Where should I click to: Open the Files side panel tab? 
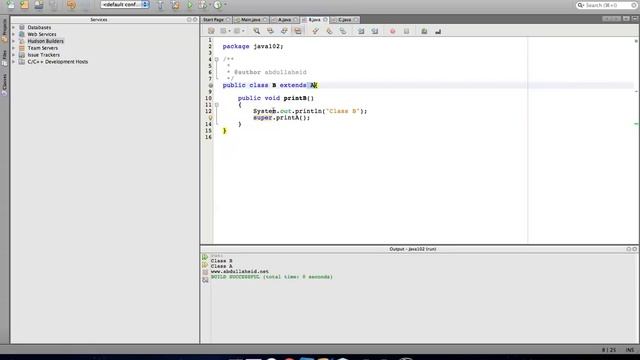(4, 58)
